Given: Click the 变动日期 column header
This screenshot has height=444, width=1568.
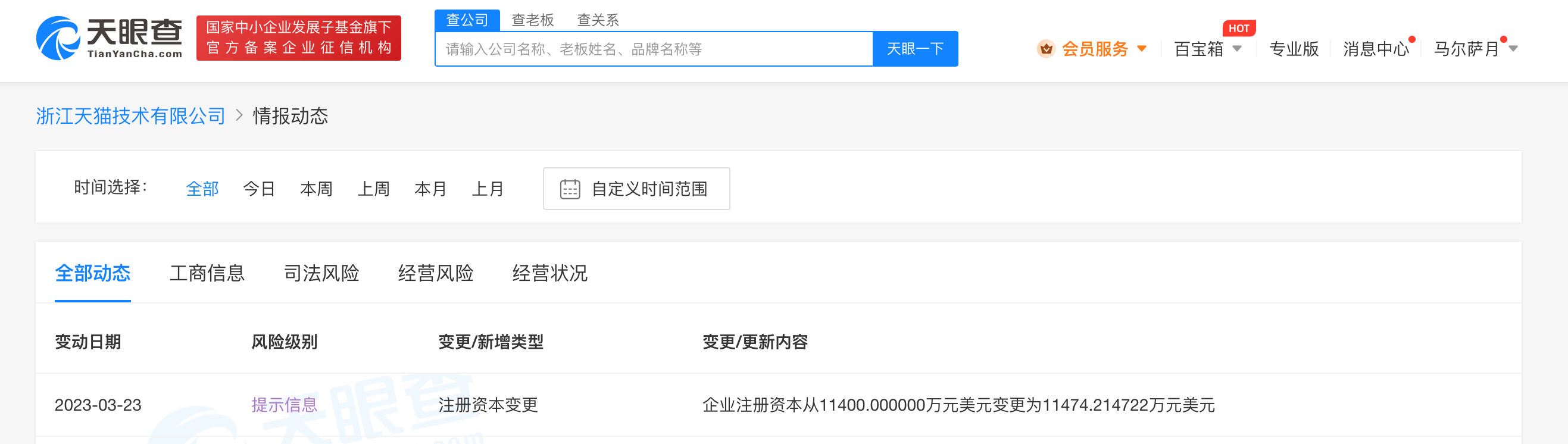Looking at the screenshot, I should point(88,342).
